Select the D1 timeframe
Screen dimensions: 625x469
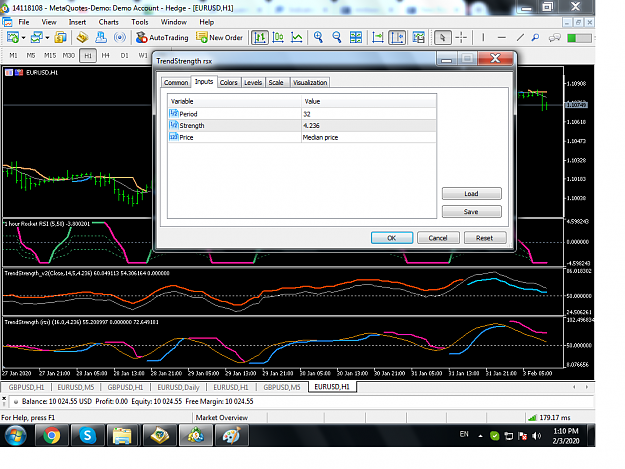[x=124, y=55]
